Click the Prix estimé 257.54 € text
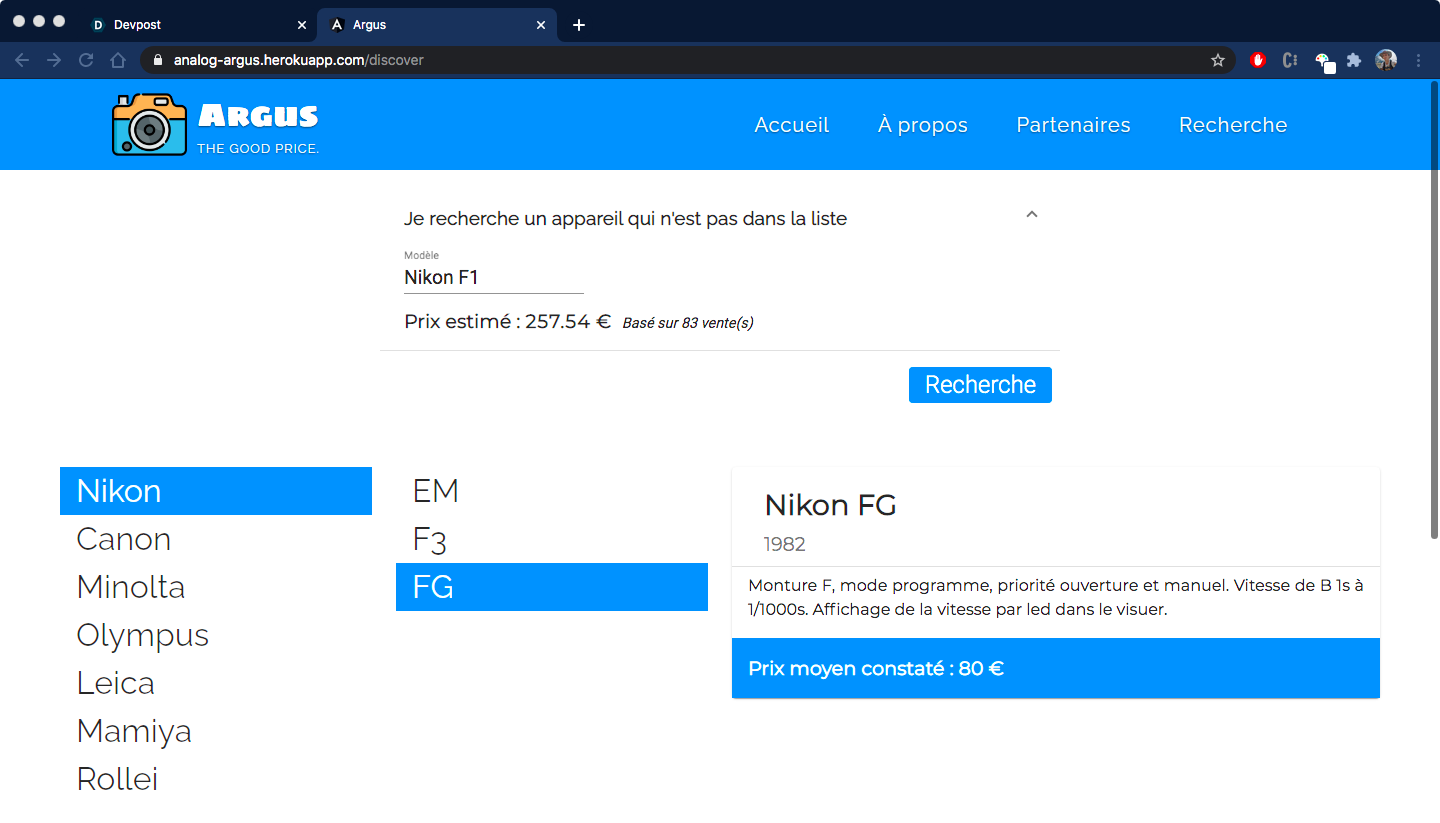Viewport: 1440px width, 823px height. [507, 322]
